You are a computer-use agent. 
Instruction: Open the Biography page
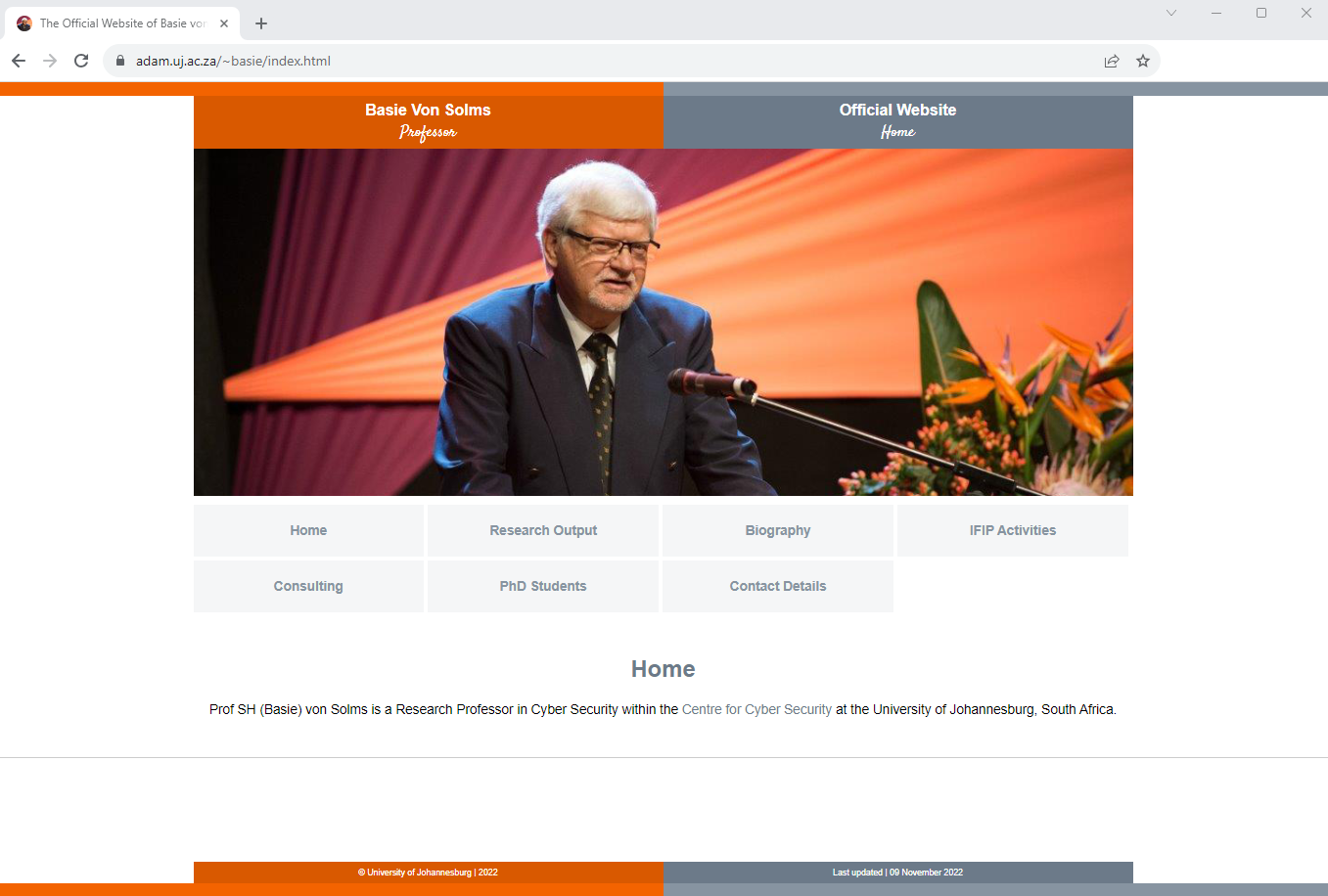tap(778, 530)
